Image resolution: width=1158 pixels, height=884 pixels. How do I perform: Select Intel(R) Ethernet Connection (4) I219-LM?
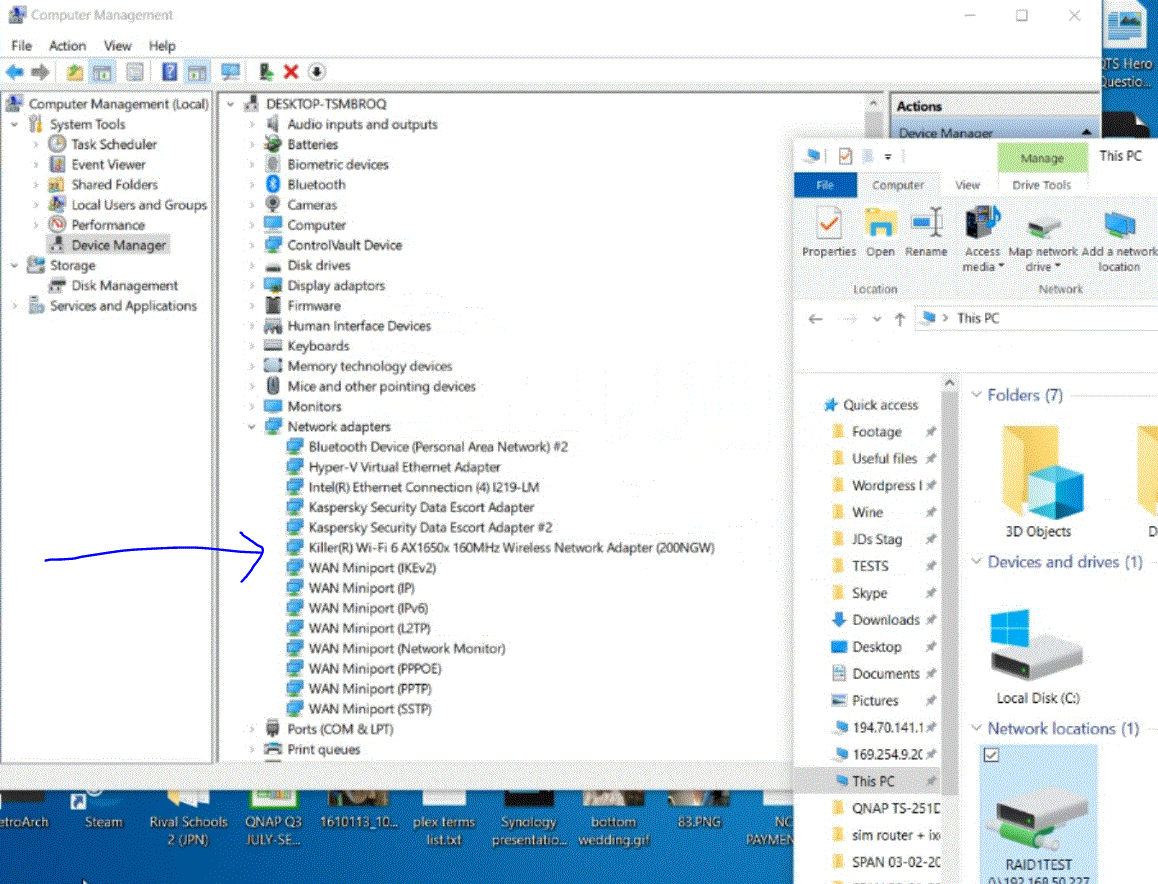point(423,487)
